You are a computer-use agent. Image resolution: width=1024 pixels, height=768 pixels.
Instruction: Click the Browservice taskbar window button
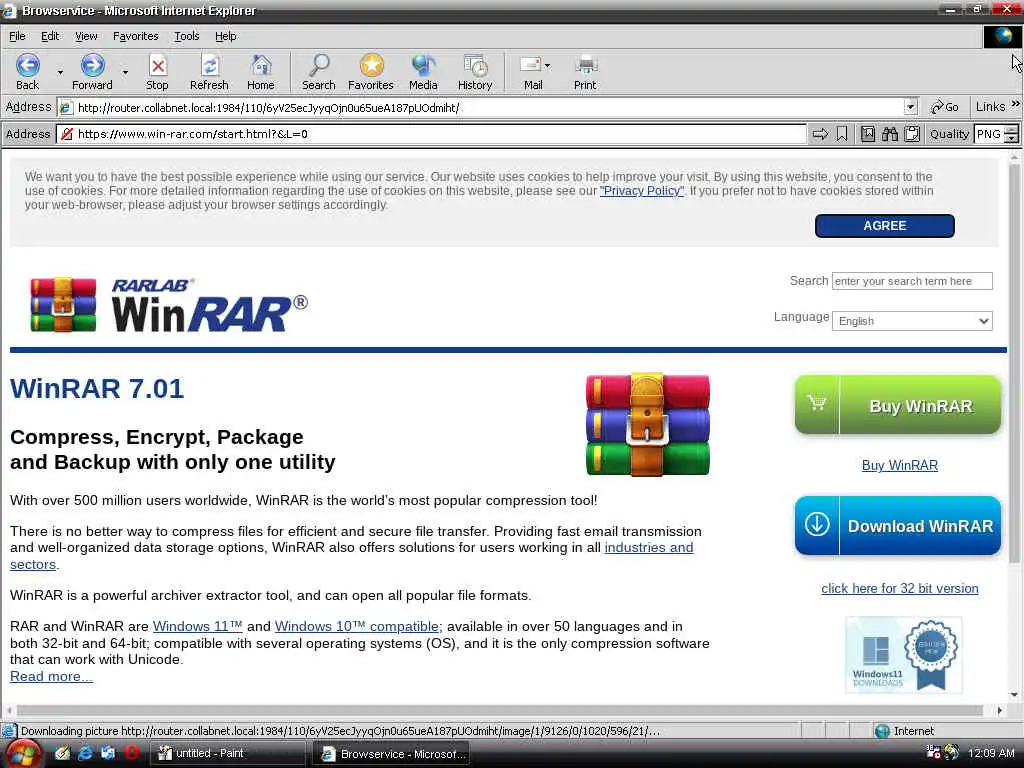(391, 754)
